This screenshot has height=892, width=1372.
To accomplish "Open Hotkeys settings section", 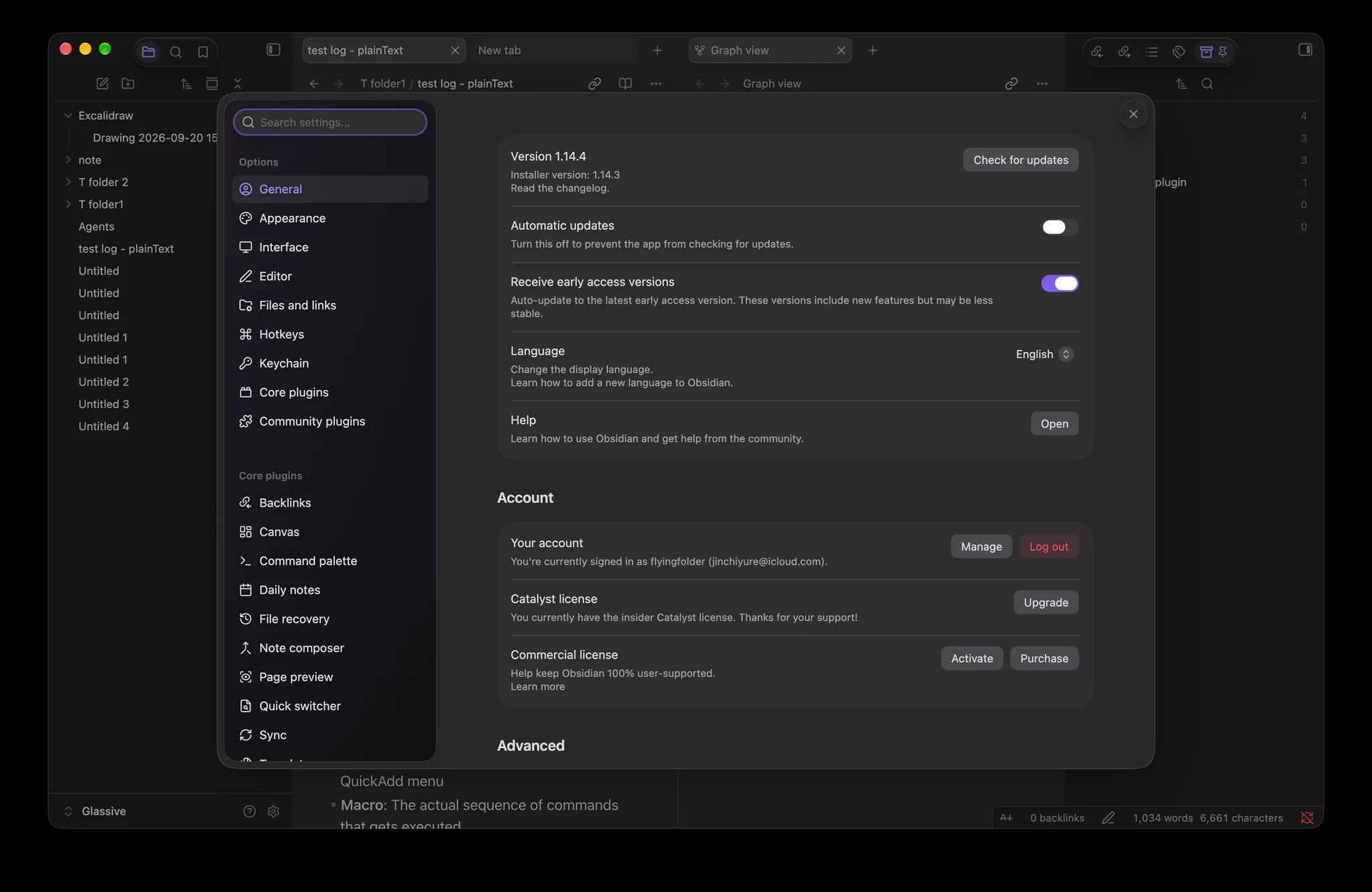I will click(x=330, y=334).
